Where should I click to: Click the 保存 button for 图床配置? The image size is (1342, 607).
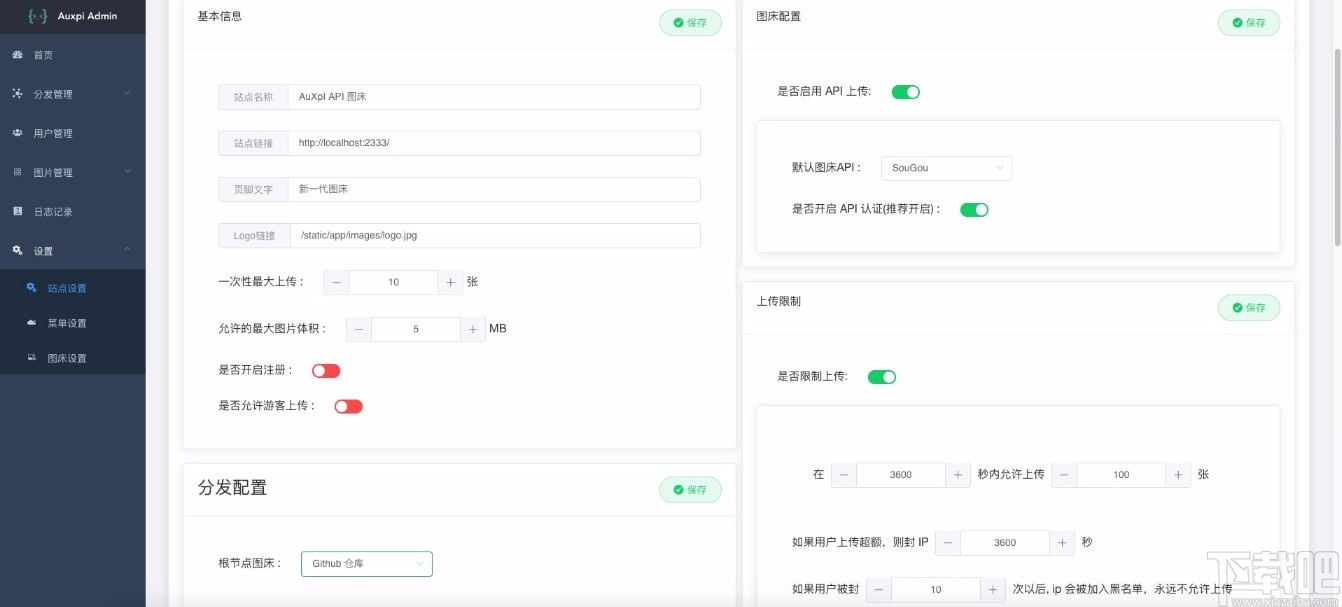click(1248, 22)
